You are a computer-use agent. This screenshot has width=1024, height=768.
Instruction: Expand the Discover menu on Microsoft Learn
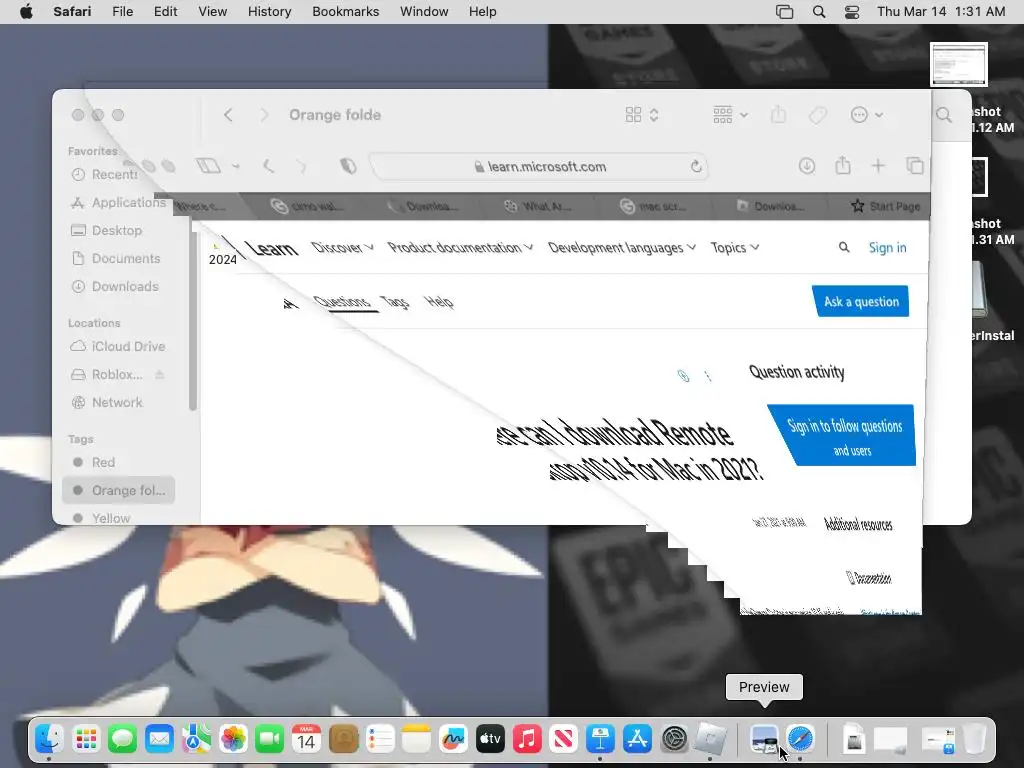pyautogui.click(x=342, y=248)
